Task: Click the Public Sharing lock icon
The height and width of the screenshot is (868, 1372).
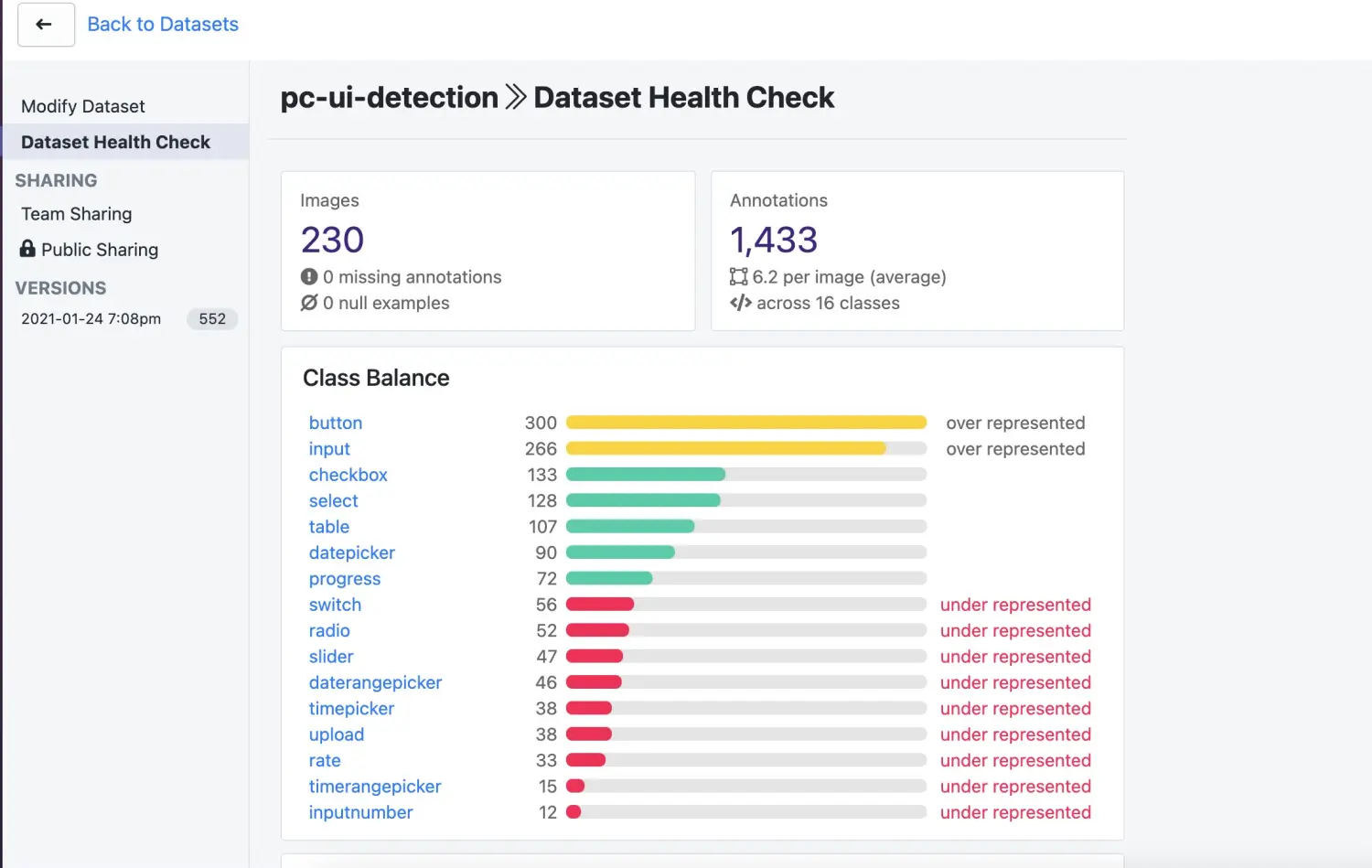Action: pyautogui.click(x=27, y=249)
